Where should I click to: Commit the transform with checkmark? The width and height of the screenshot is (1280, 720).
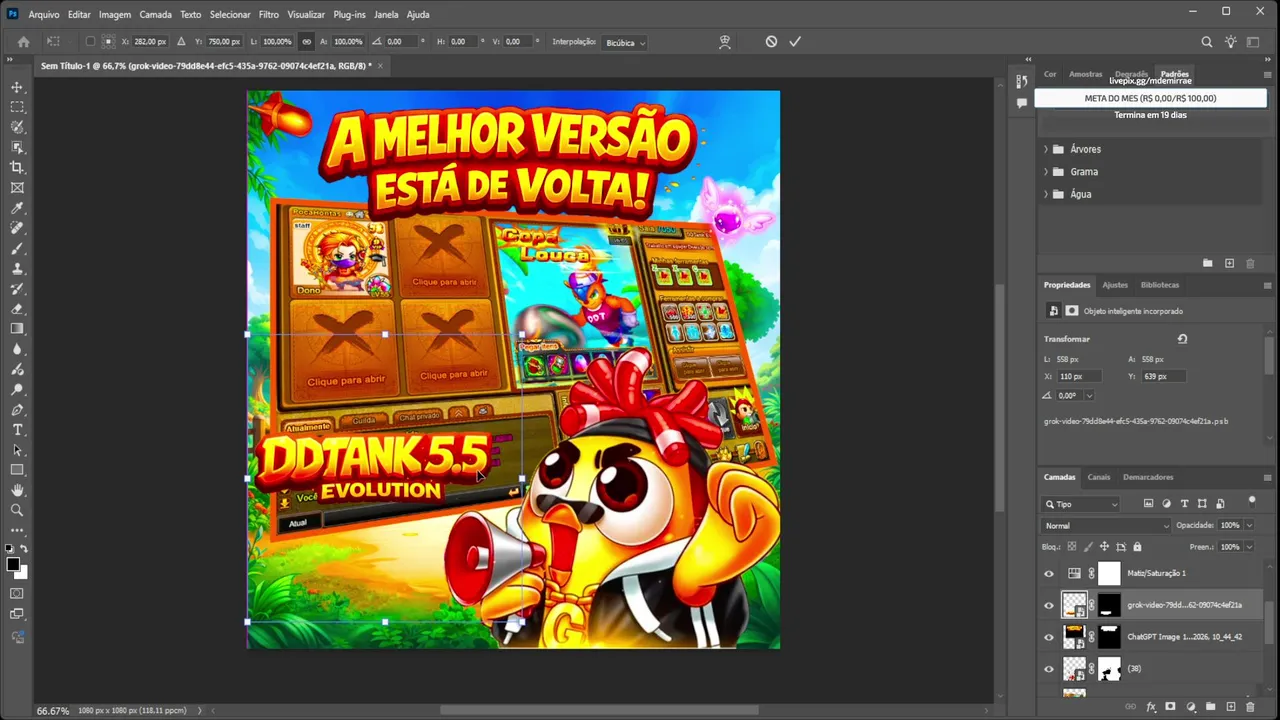pyautogui.click(x=795, y=42)
